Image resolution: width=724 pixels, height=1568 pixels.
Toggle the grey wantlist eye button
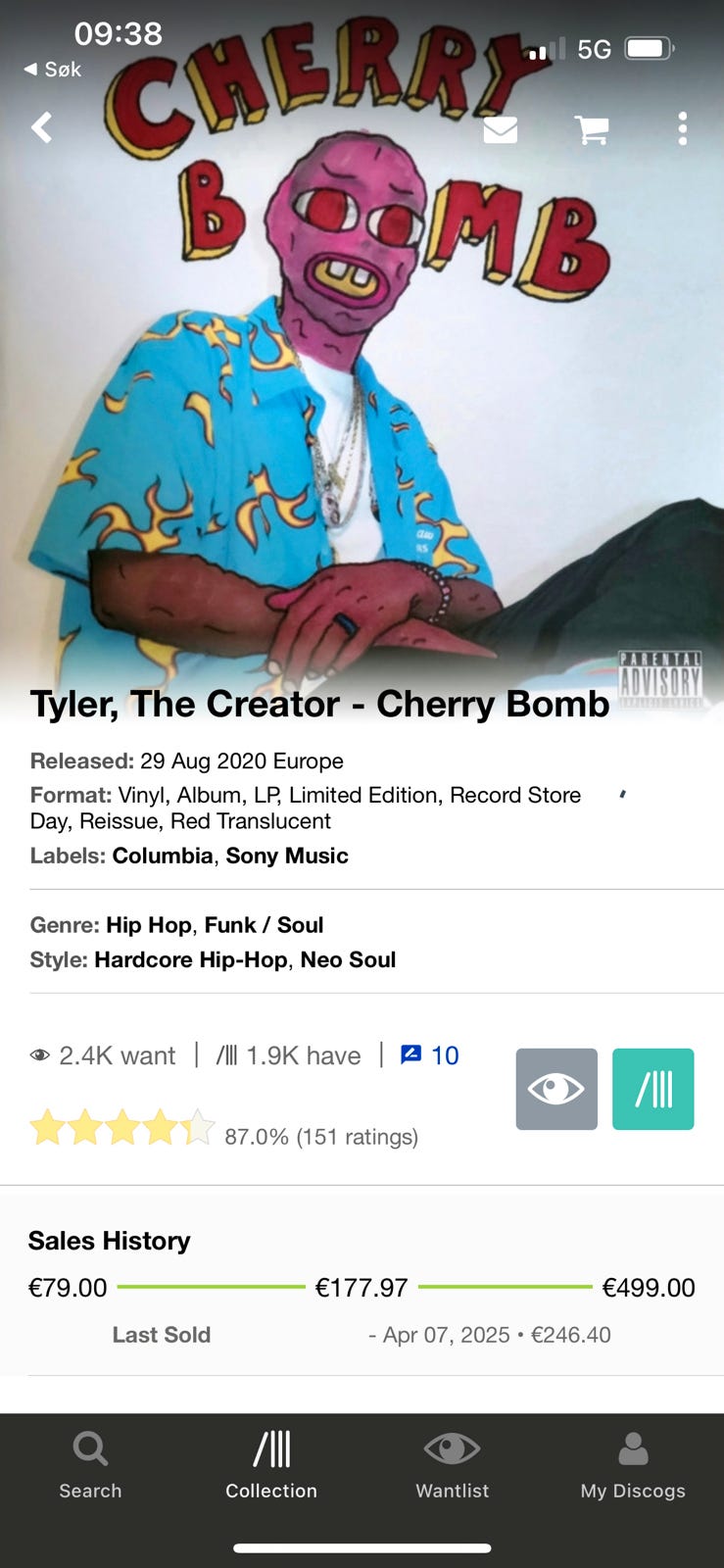click(x=556, y=1089)
